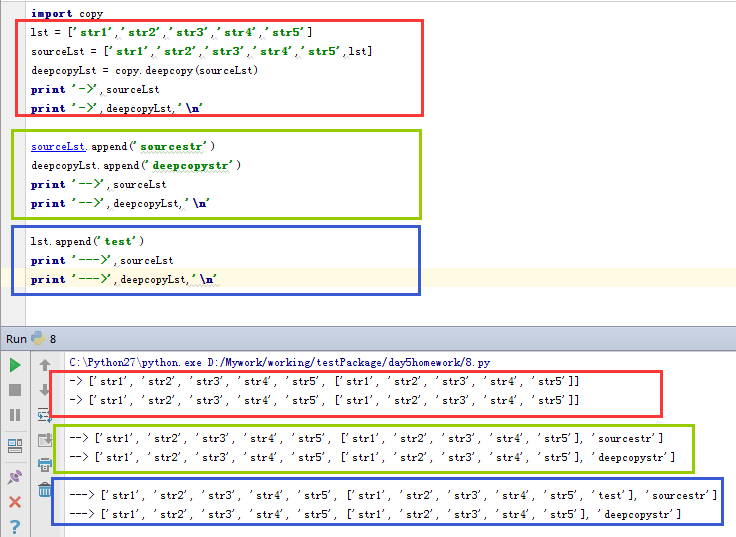The height and width of the screenshot is (537, 736).
Task: Click the Up the Stack Trace arrow icon
Action: (45, 365)
